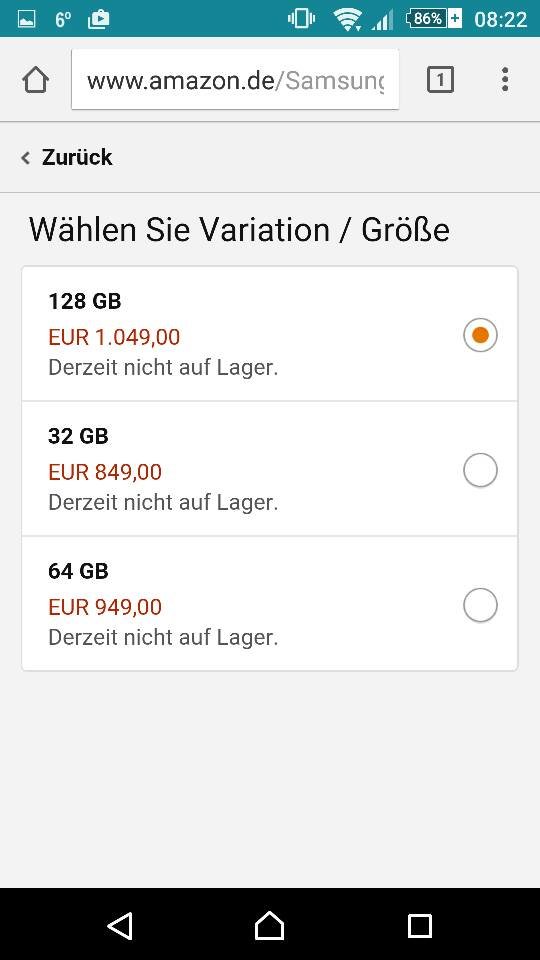The height and width of the screenshot is (960, 540).
Task: Select the 64 GB radio button
Action: (480, 605)
